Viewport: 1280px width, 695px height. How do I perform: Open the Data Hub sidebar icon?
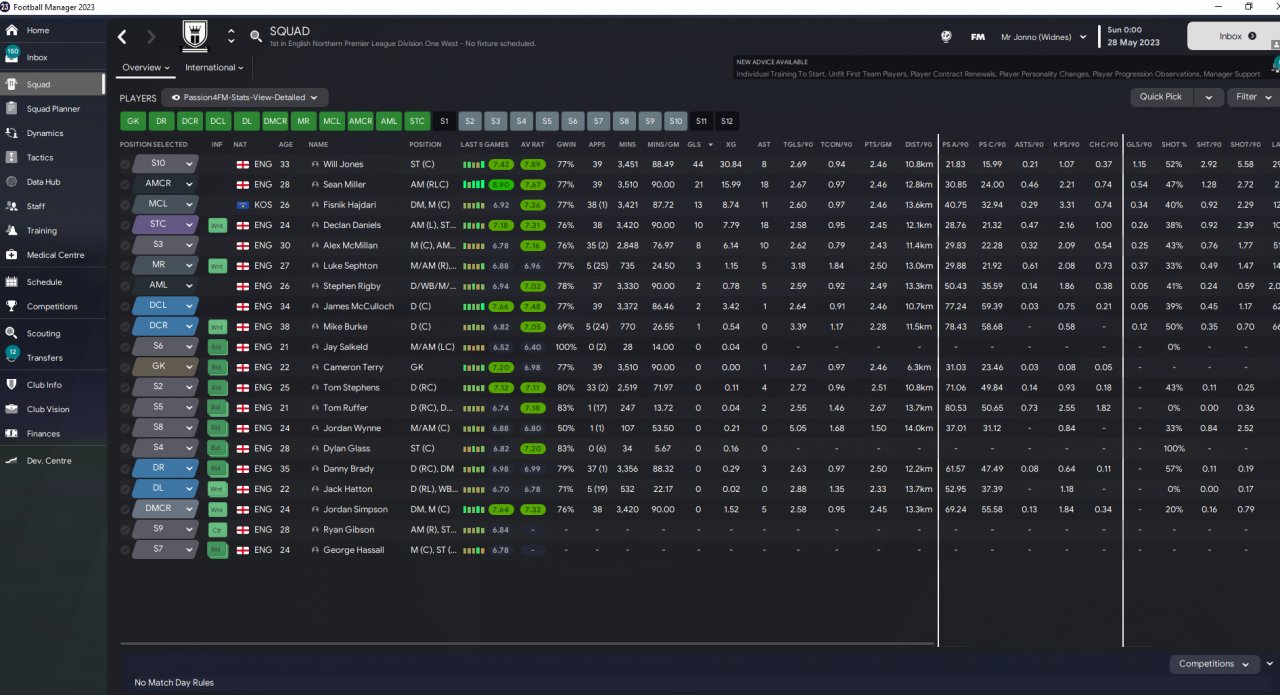tap(12, 182)
